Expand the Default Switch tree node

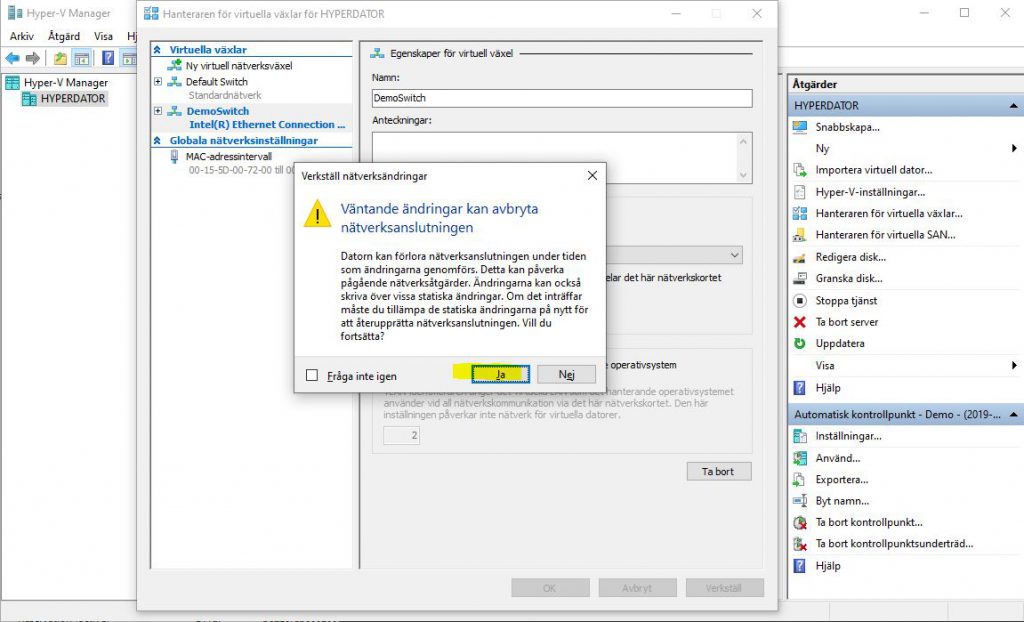(157, 82)
